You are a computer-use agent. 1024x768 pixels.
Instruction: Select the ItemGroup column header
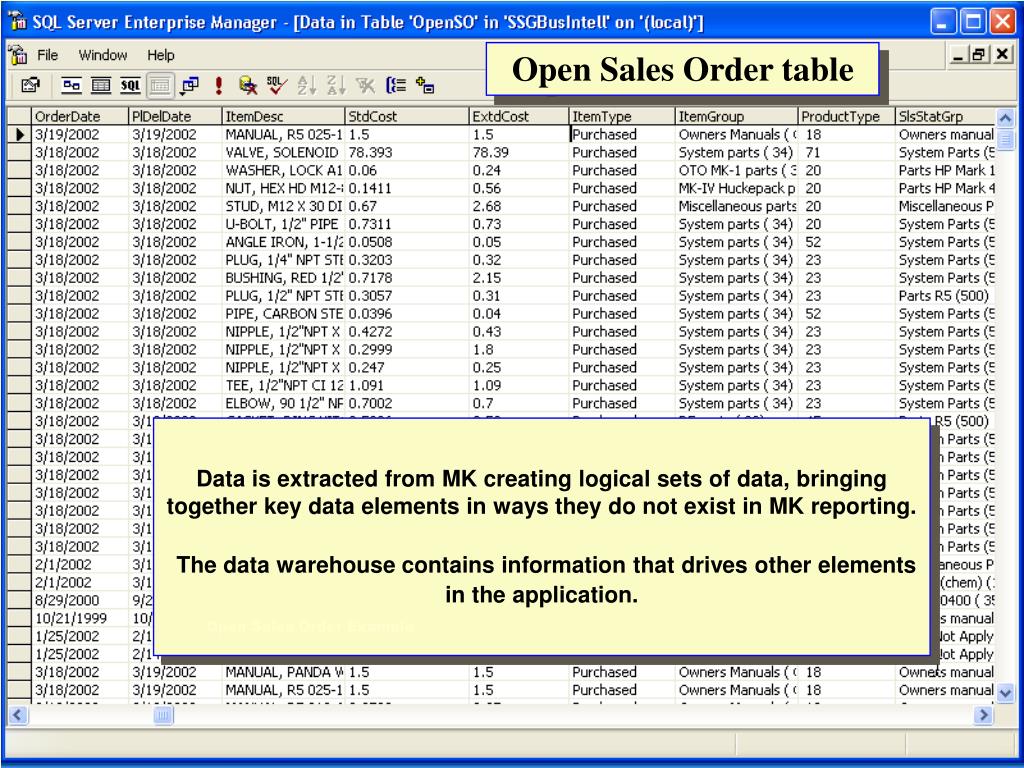(737, 116)
